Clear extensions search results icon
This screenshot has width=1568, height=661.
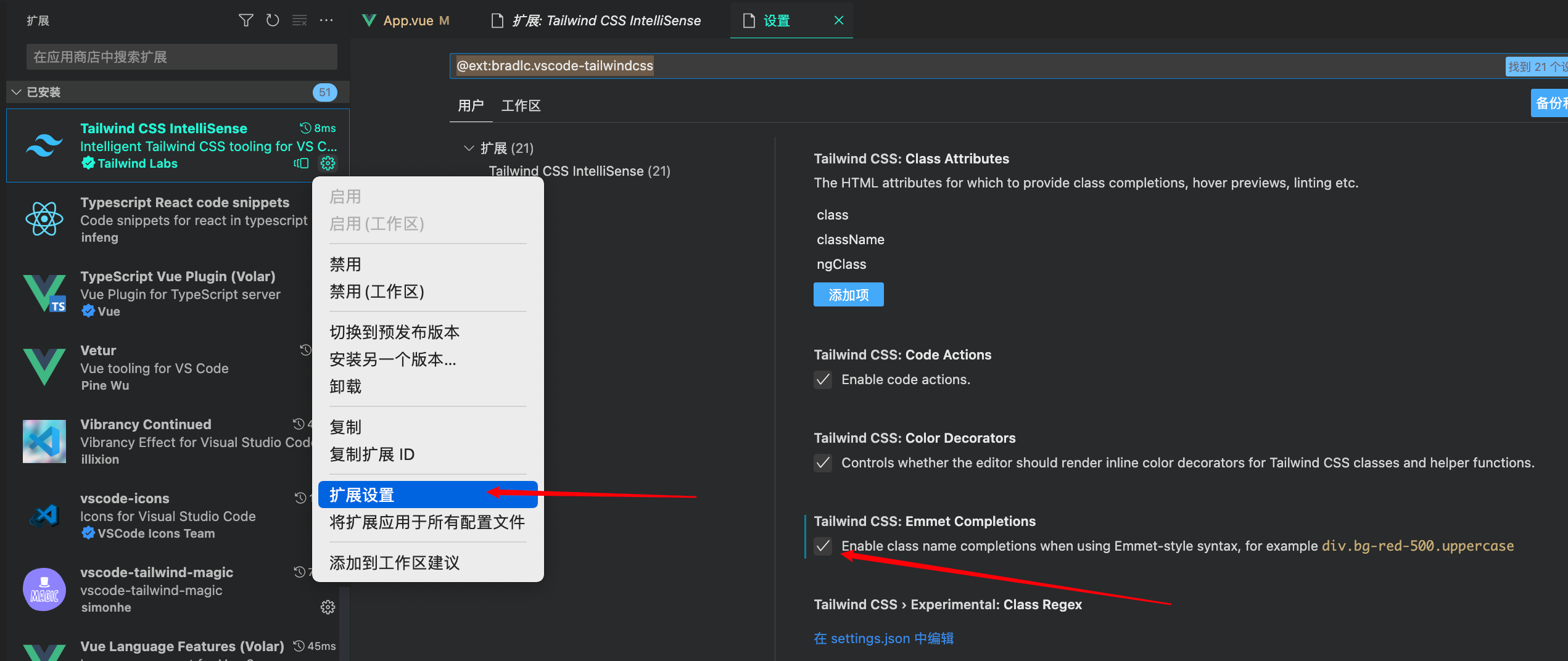coord(300,20)
